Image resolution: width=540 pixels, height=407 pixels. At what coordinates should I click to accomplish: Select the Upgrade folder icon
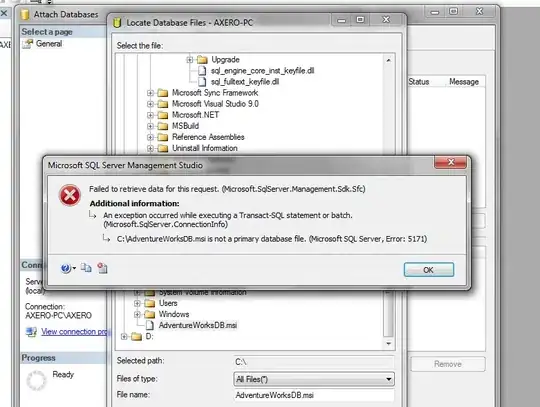tap(202, 60)
